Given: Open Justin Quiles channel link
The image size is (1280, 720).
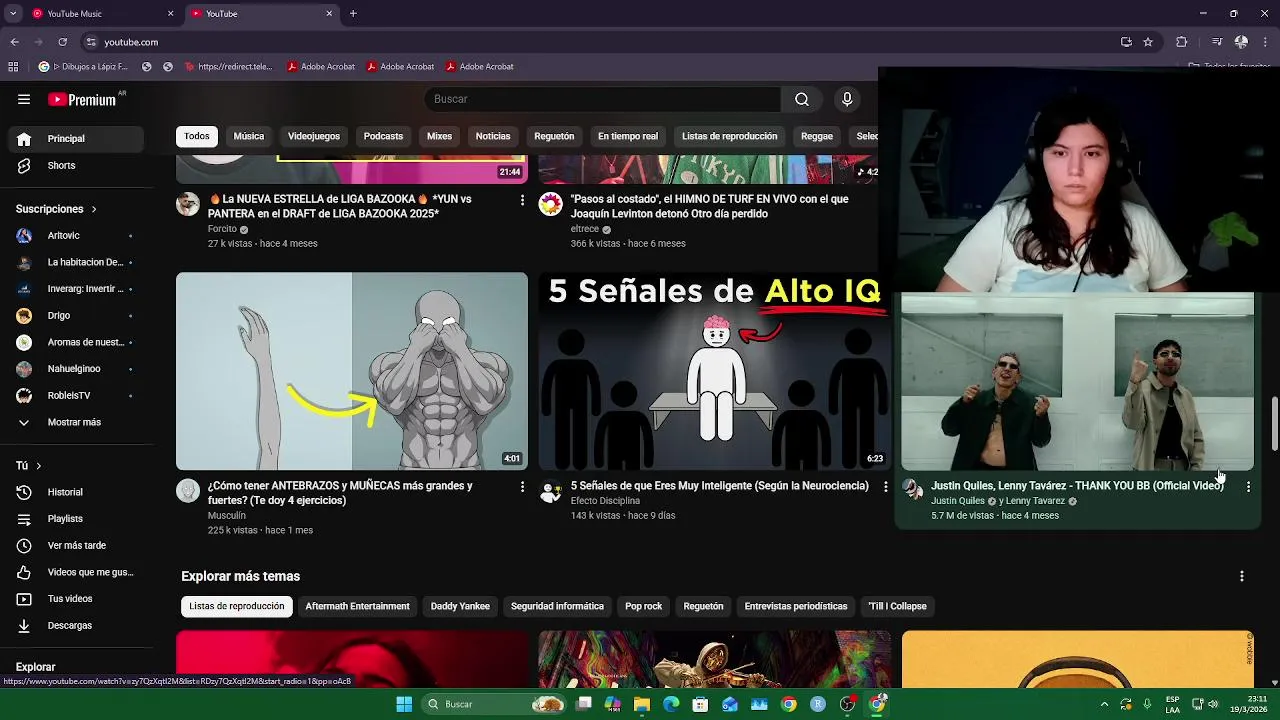Looking at the screenshot, I should [958, 501].
